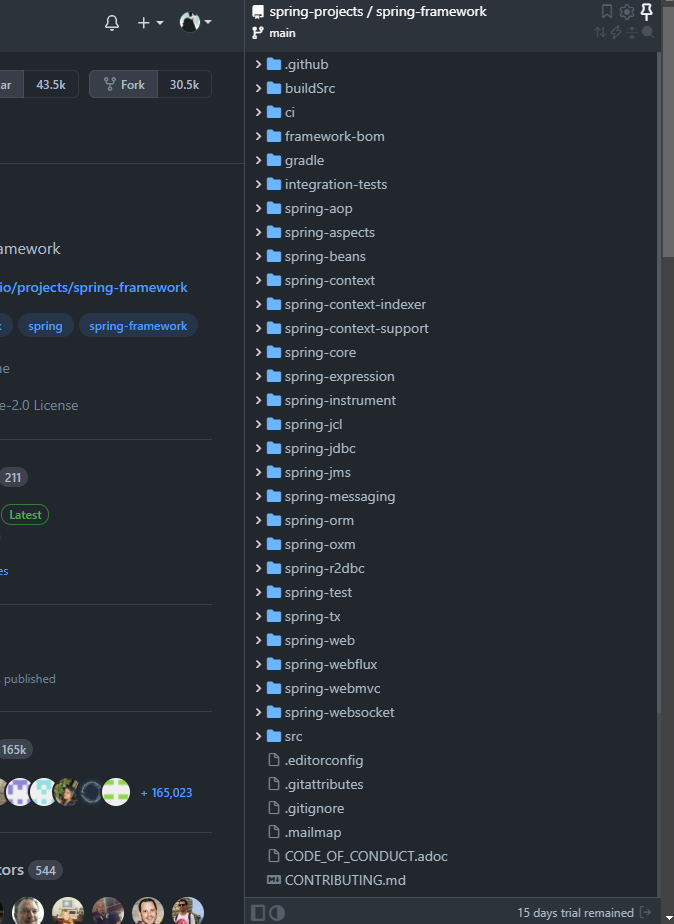Select the spring-messaging folder name
The height and width of the screenshot is (924, 674).
pos(340,497)
